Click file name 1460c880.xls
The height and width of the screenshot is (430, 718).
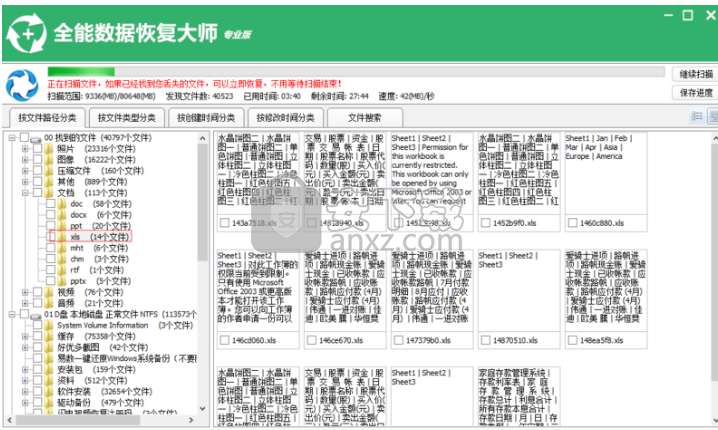pos(603,223)
